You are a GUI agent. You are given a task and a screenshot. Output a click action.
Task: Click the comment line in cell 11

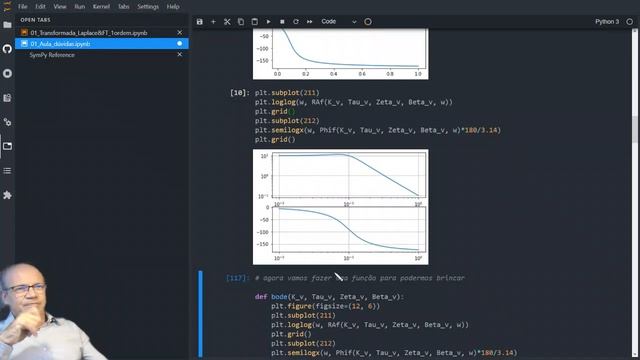click(x=360, y=278)
